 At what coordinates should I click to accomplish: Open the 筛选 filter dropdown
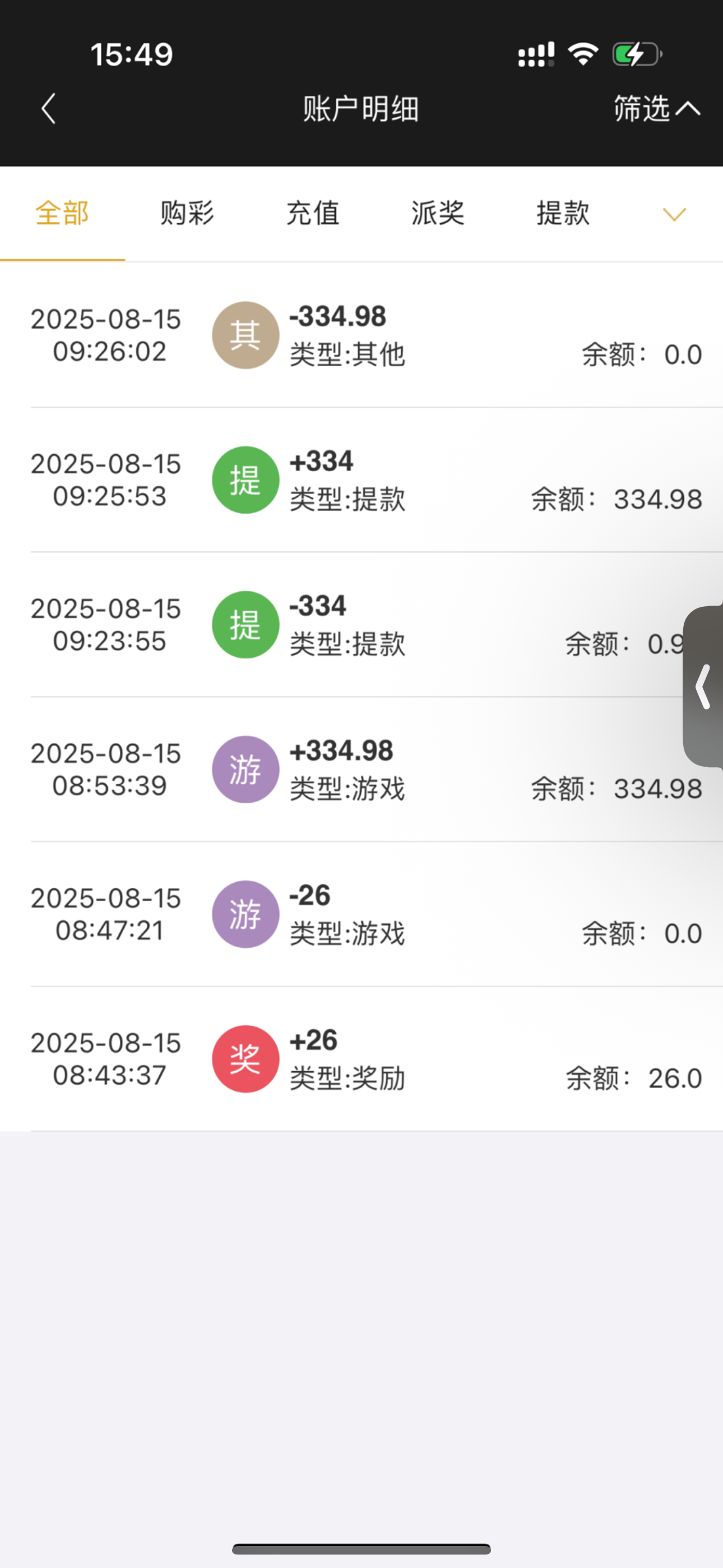(x=656, y=109)
